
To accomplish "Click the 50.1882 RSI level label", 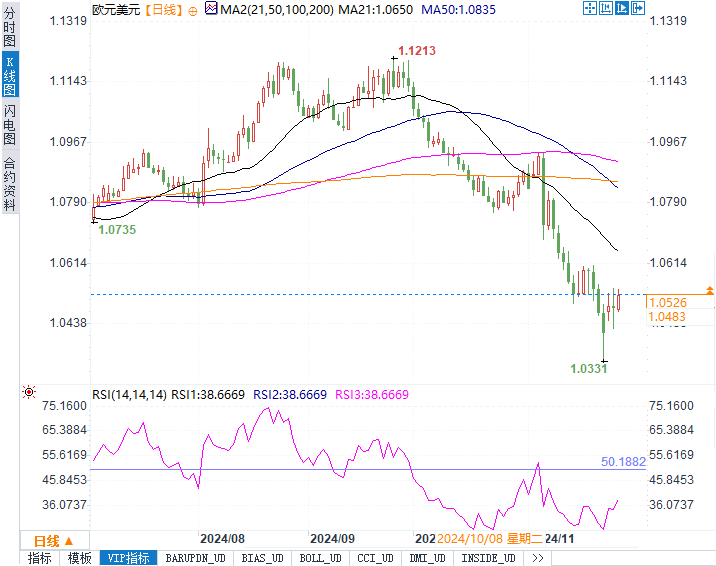I will (623, 462).
